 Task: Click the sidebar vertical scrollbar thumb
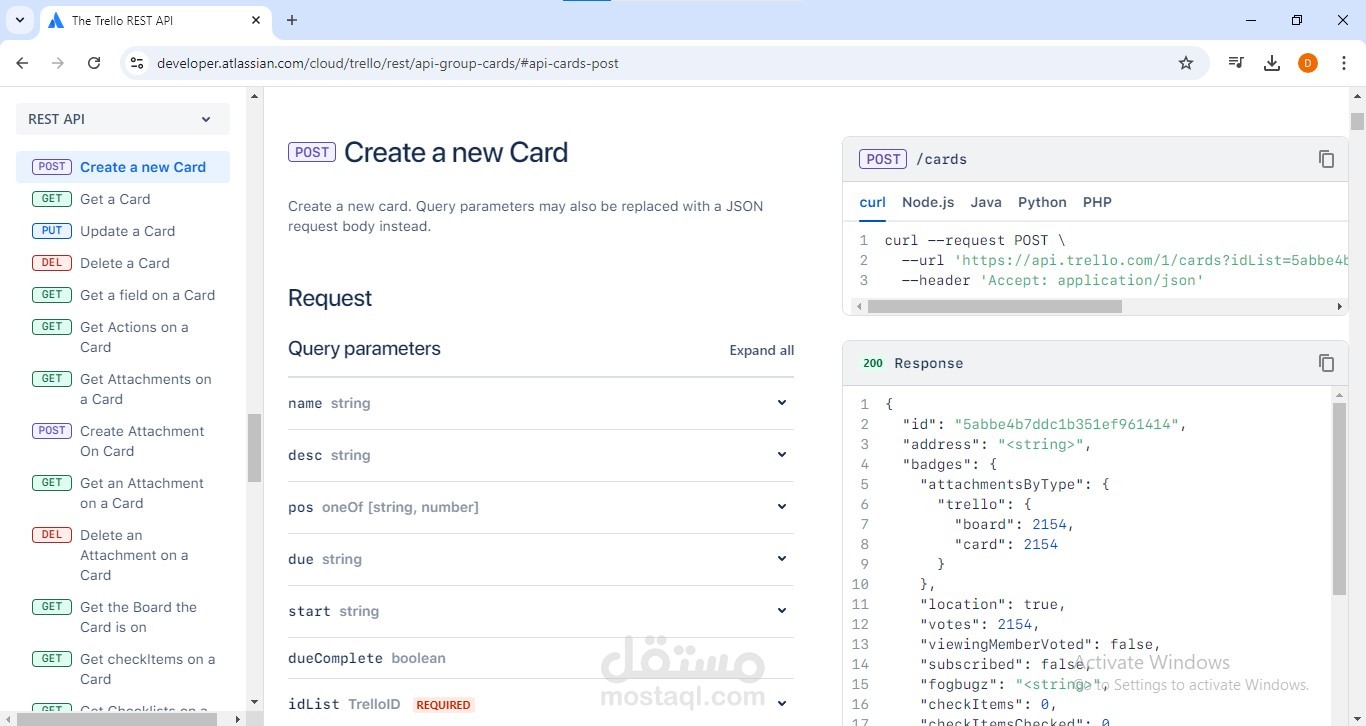[x=254, y=448]
